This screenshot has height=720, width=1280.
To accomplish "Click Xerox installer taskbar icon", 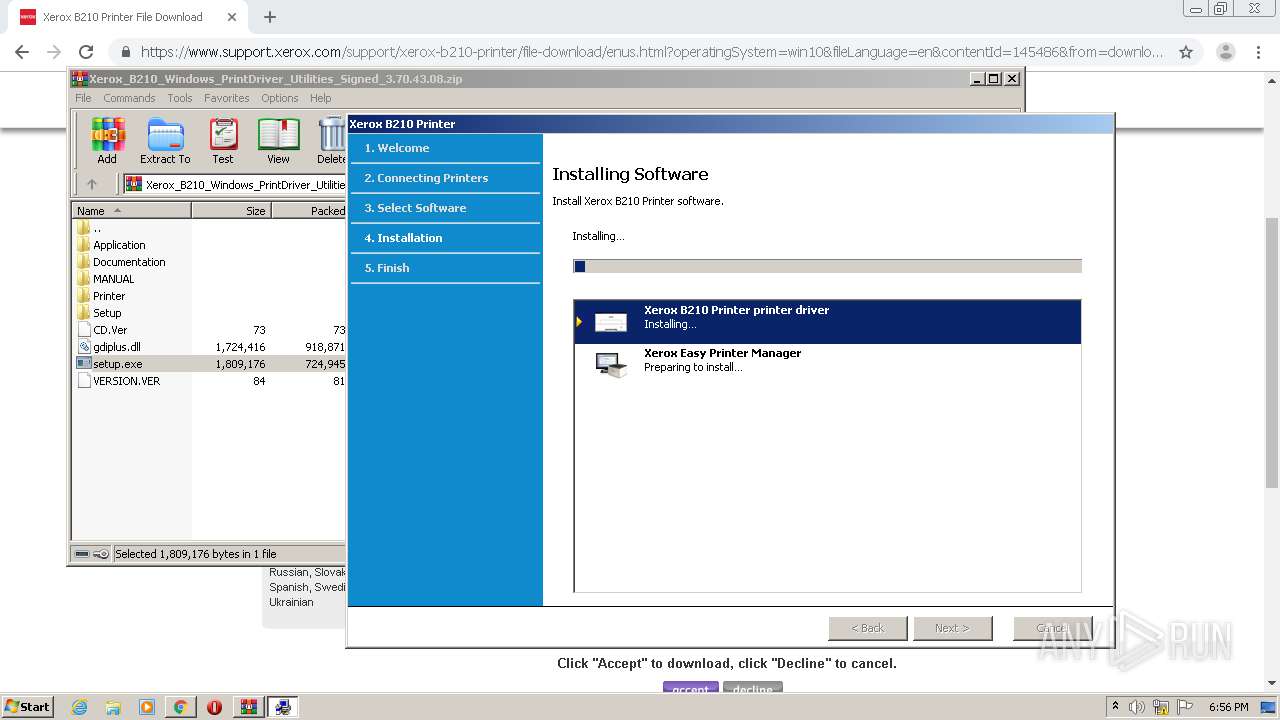I will point(283,707).
